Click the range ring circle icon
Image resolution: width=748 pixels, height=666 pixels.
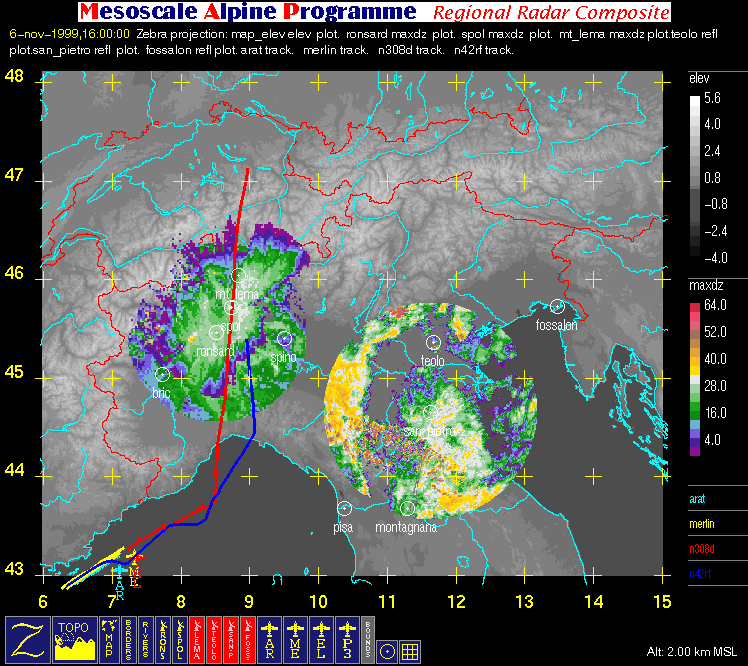tap(387, 651)
